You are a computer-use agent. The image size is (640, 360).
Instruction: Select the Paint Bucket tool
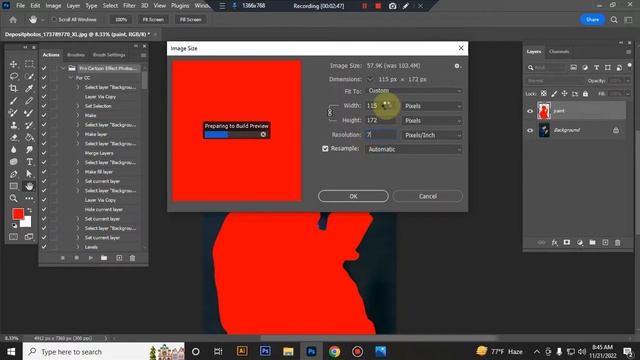click(x=29, y=138)
